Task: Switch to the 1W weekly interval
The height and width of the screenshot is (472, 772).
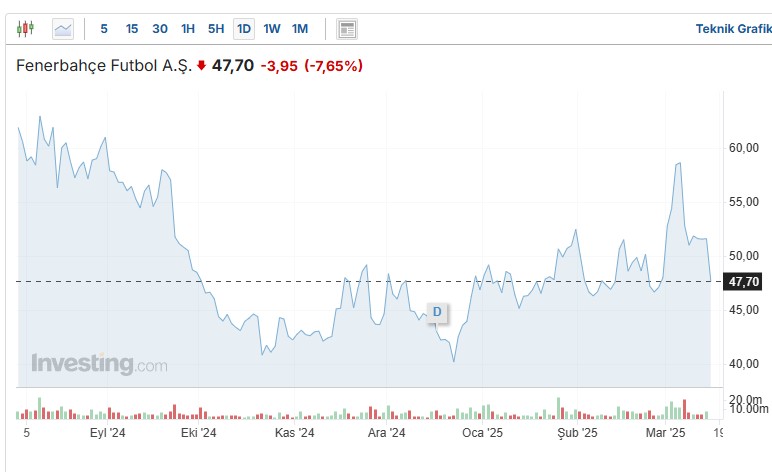Action: 271,29
